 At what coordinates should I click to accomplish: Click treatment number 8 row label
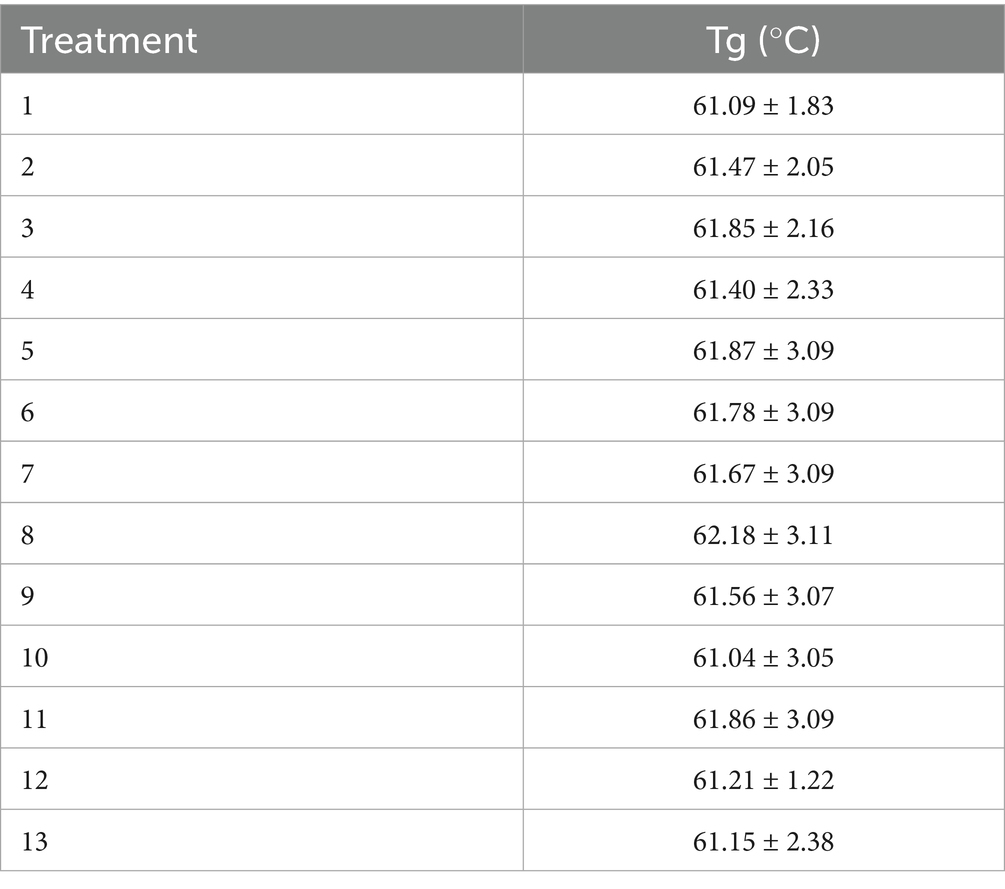28,535
